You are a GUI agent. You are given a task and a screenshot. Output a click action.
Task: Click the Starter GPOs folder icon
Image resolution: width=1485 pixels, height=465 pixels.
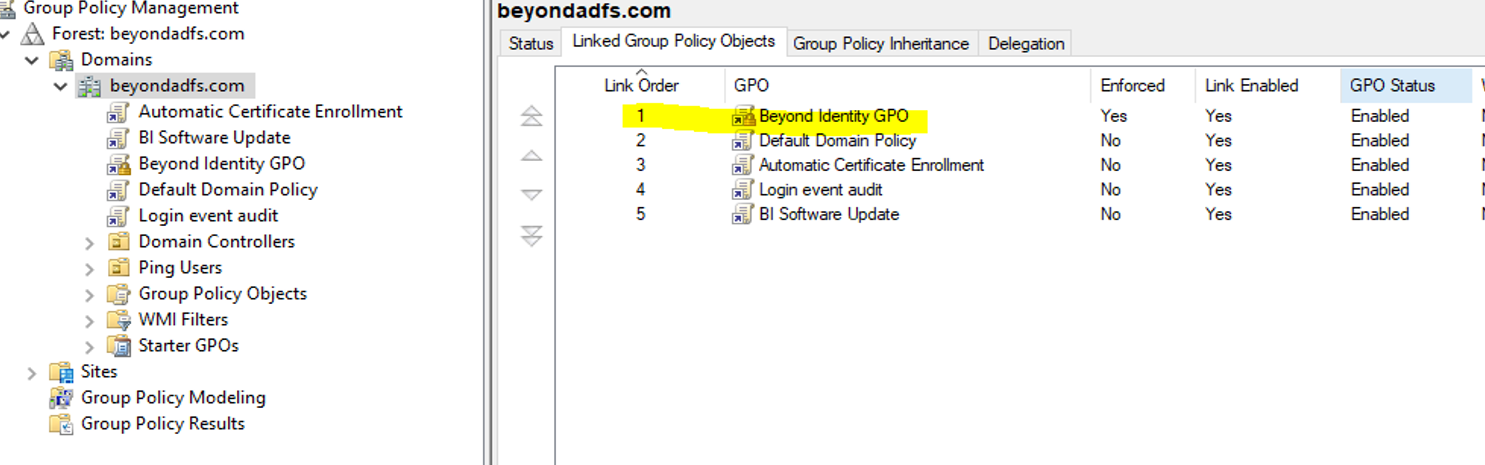(119, 345)
